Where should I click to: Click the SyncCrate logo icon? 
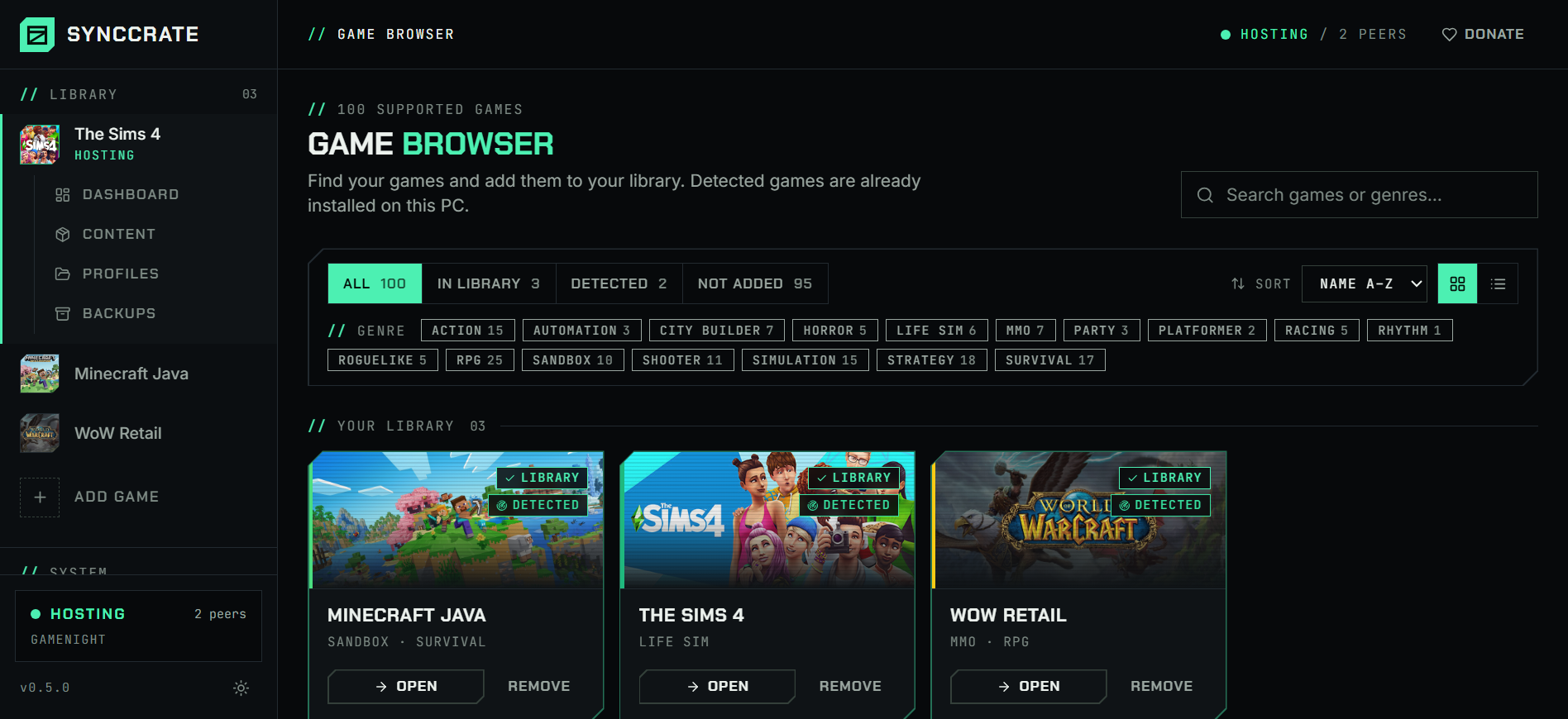(x=37, y=35)
